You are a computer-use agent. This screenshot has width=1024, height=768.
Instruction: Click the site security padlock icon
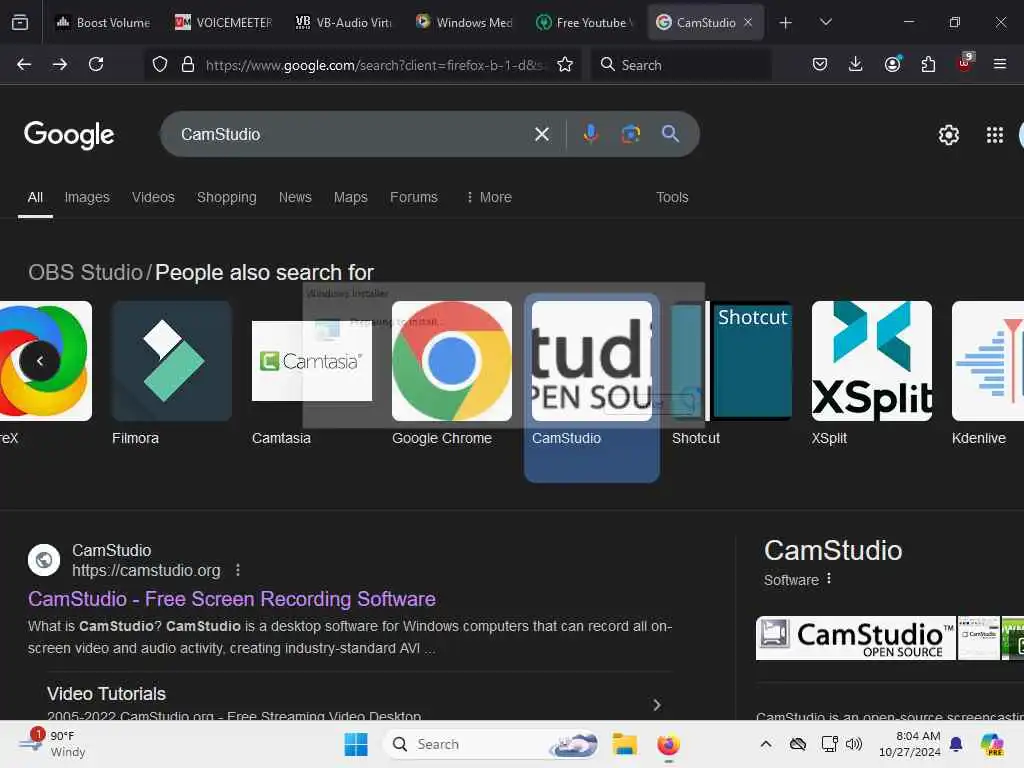[x=188, y=64]
